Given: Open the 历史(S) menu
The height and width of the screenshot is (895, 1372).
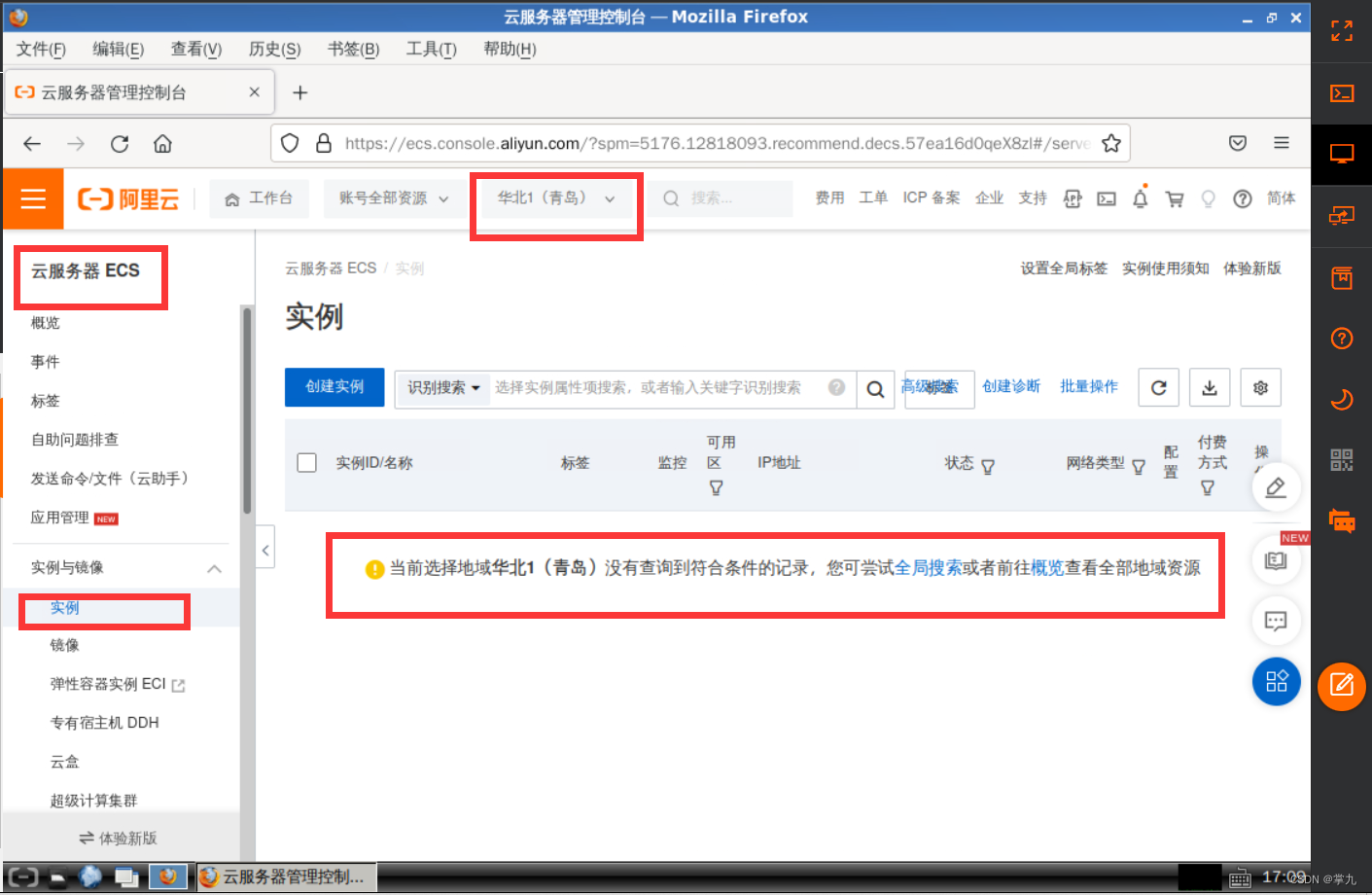Looking at the screenshot, I should (275, 49).
